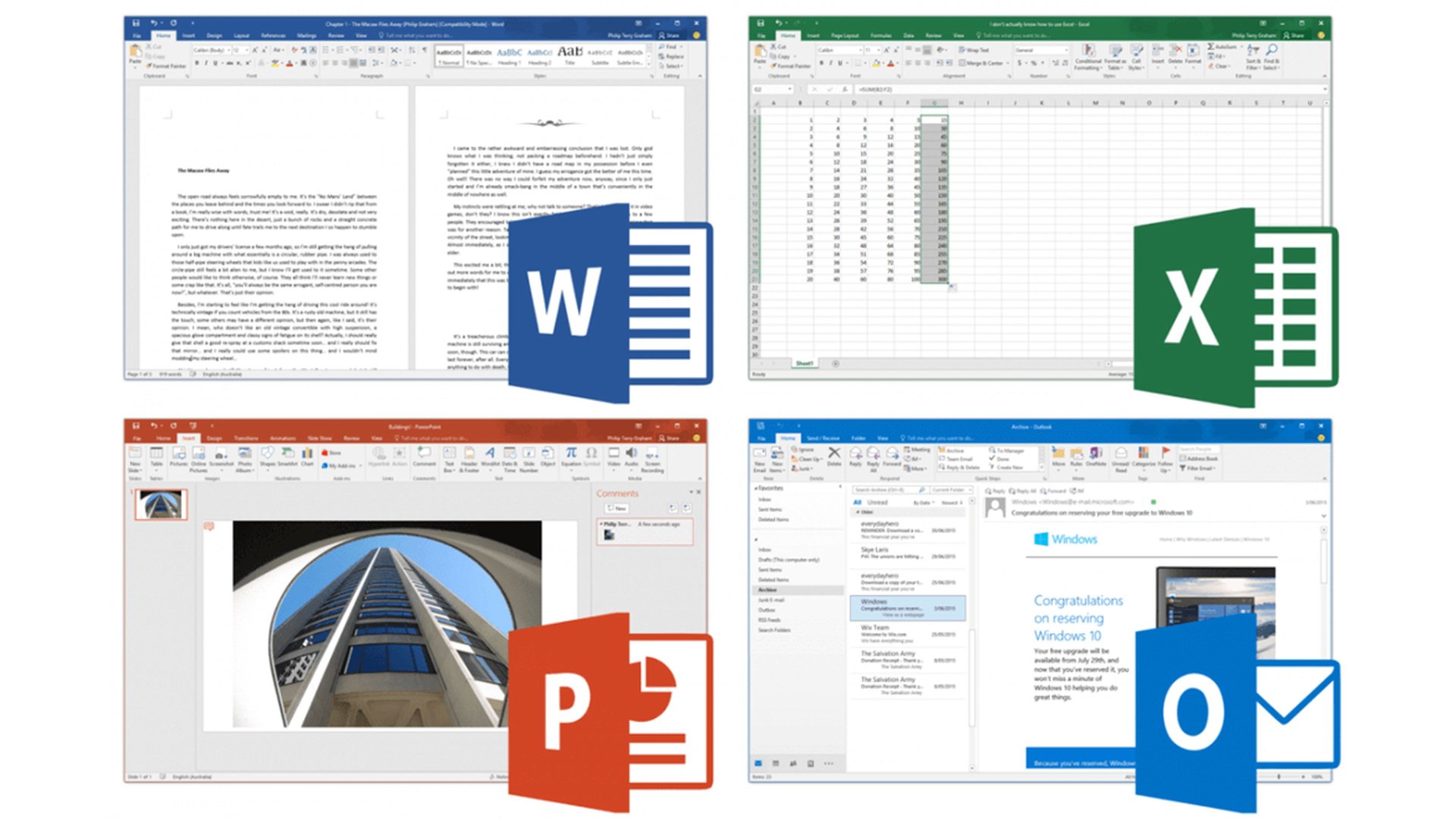Toggle Italic in the Word Font group
The height and width of the screenshot is (819, 1456).
(206, 63)
